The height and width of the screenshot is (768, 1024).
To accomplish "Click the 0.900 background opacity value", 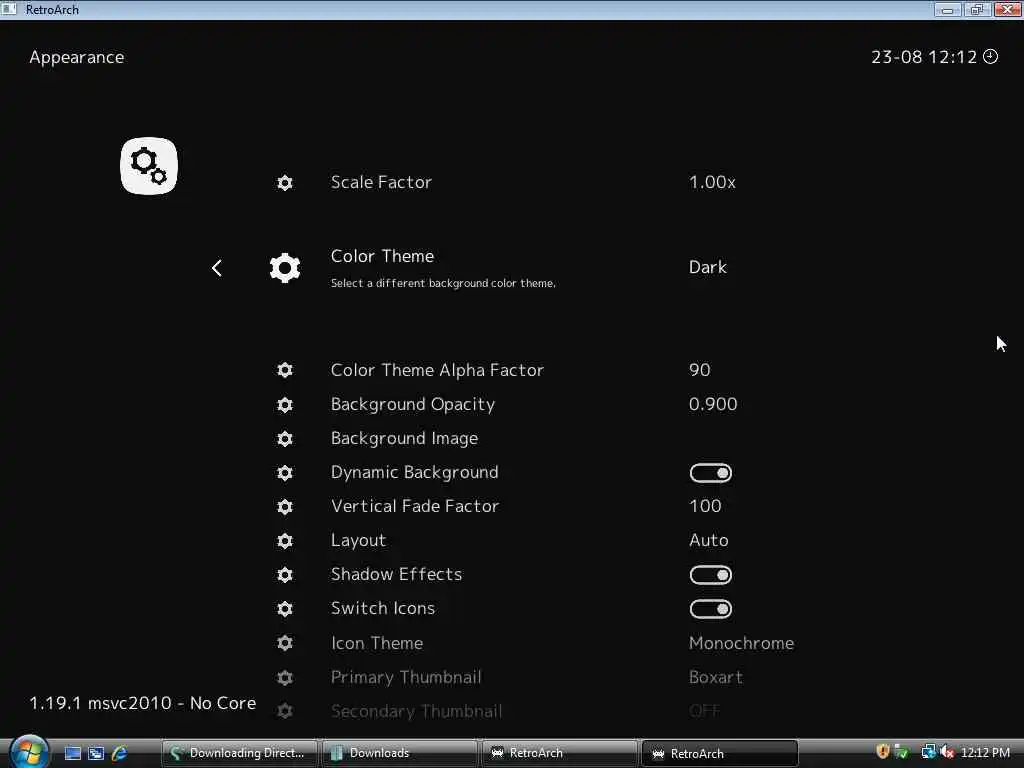I will click(712, 404).
